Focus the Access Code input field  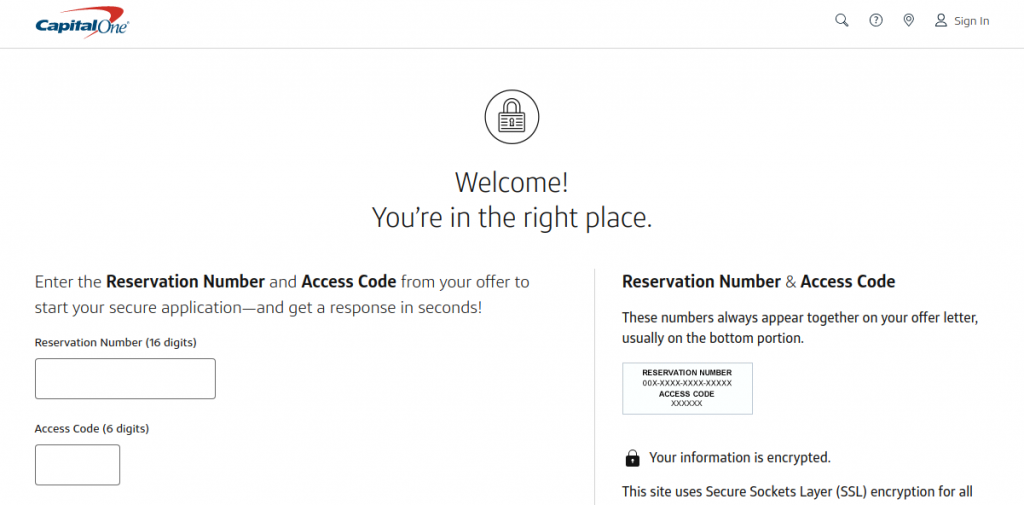(x=78, y=464)
